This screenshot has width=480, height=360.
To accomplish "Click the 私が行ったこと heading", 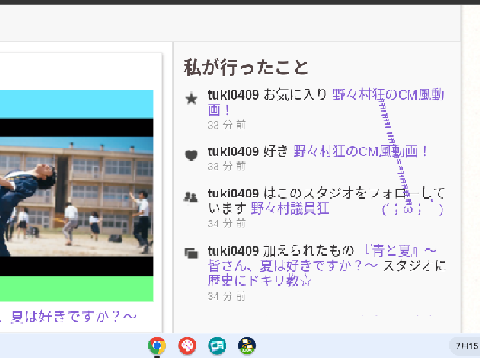I will (246, 67).
